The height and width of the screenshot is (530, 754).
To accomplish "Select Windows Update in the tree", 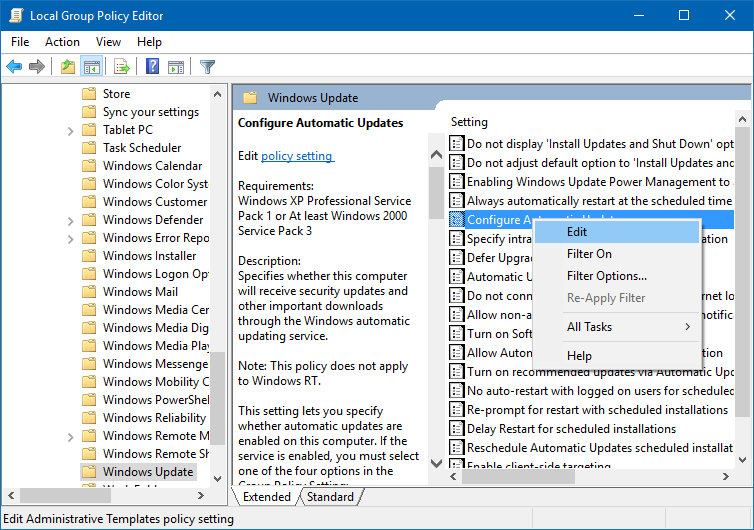I will click(x=148, y=472).
